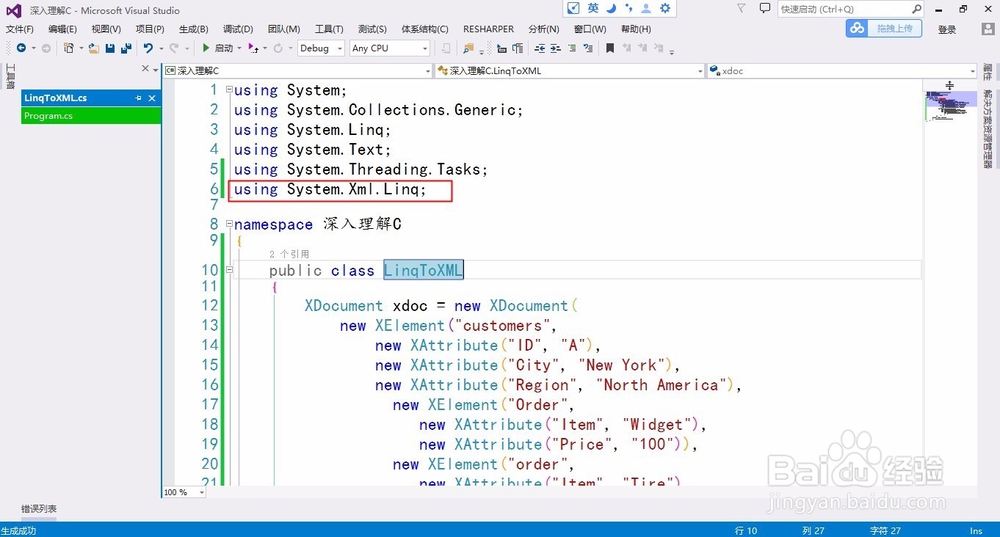
Task: Open the RESHARPER menu
Action: pyautogui.click(x=489, y=29)
